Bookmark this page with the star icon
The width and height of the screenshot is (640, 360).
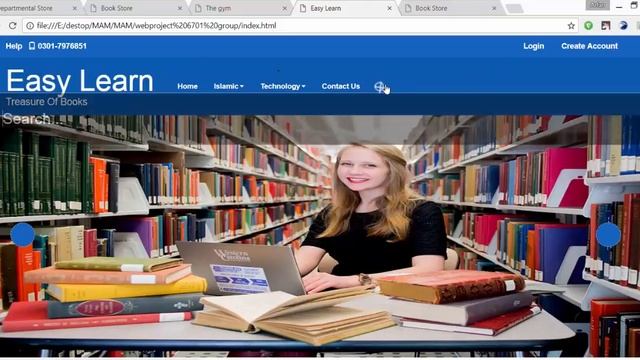tap(571, 26)
